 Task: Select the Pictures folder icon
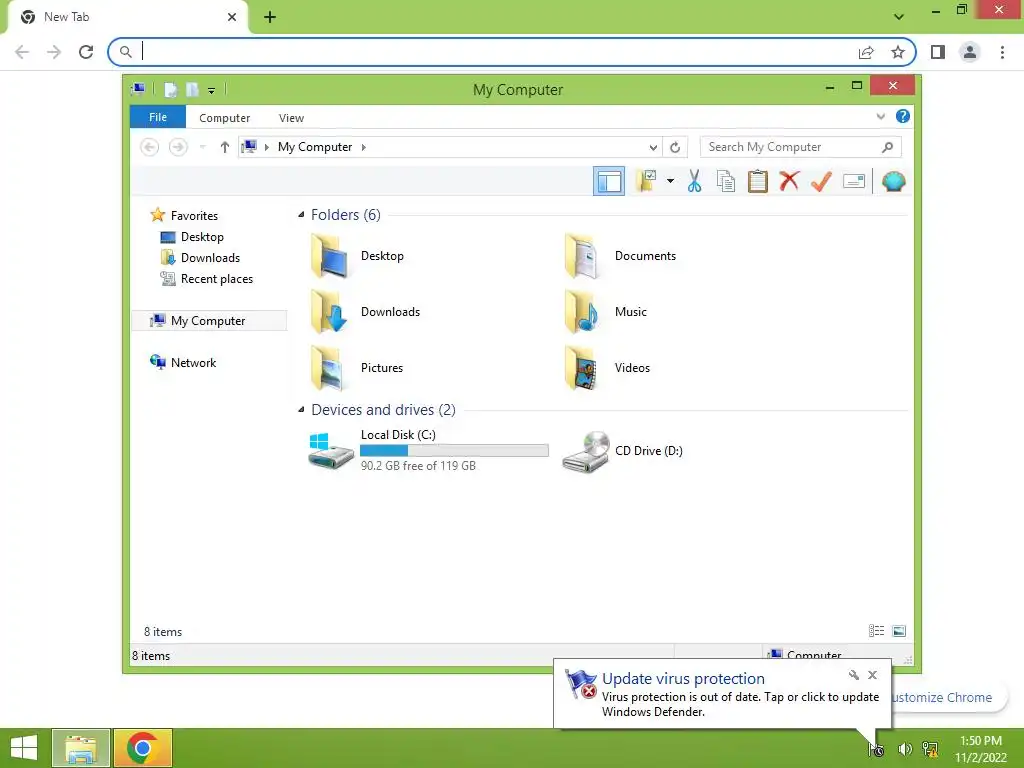coord(328,368)
